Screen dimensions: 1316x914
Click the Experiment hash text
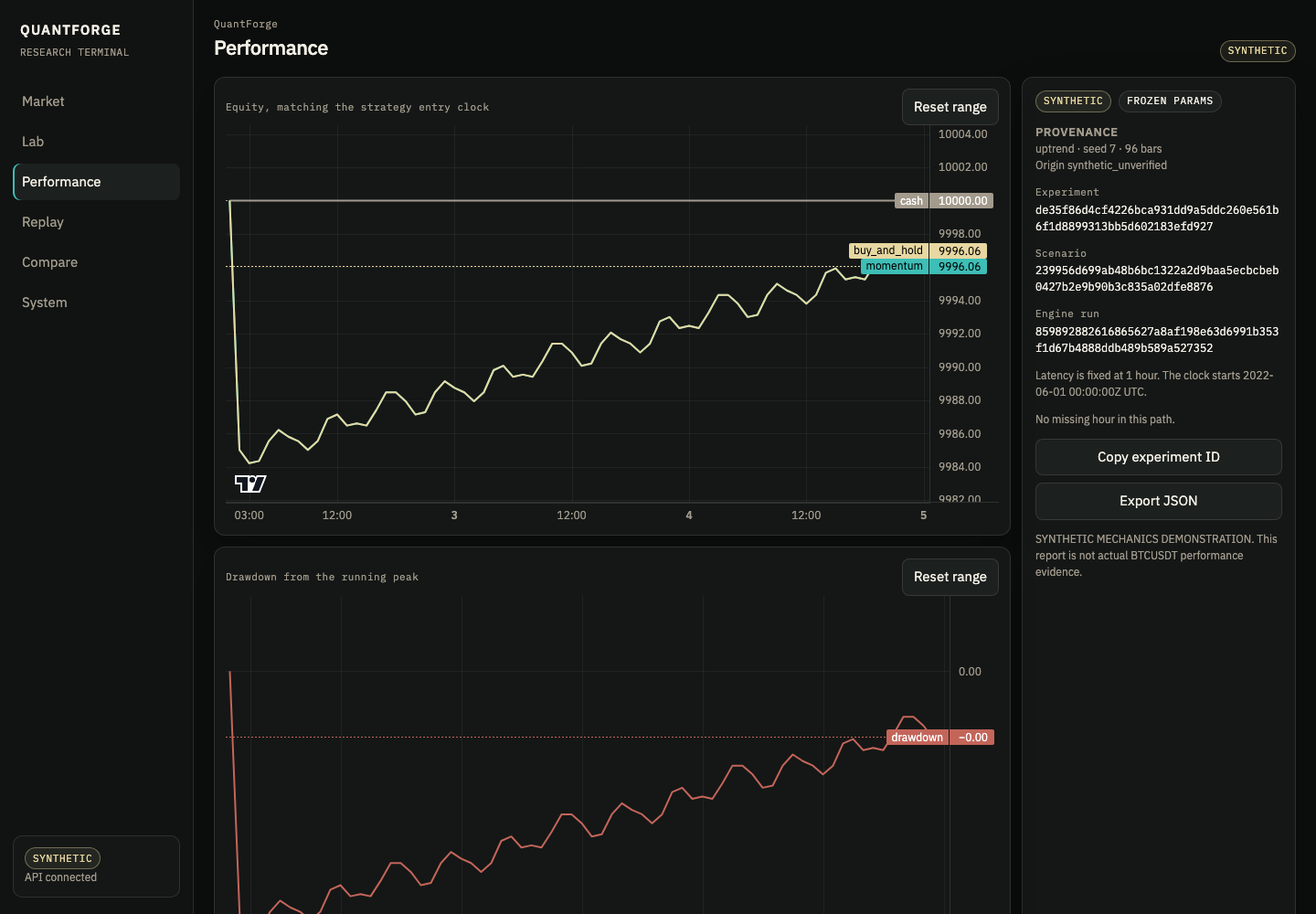(1157, 218)
